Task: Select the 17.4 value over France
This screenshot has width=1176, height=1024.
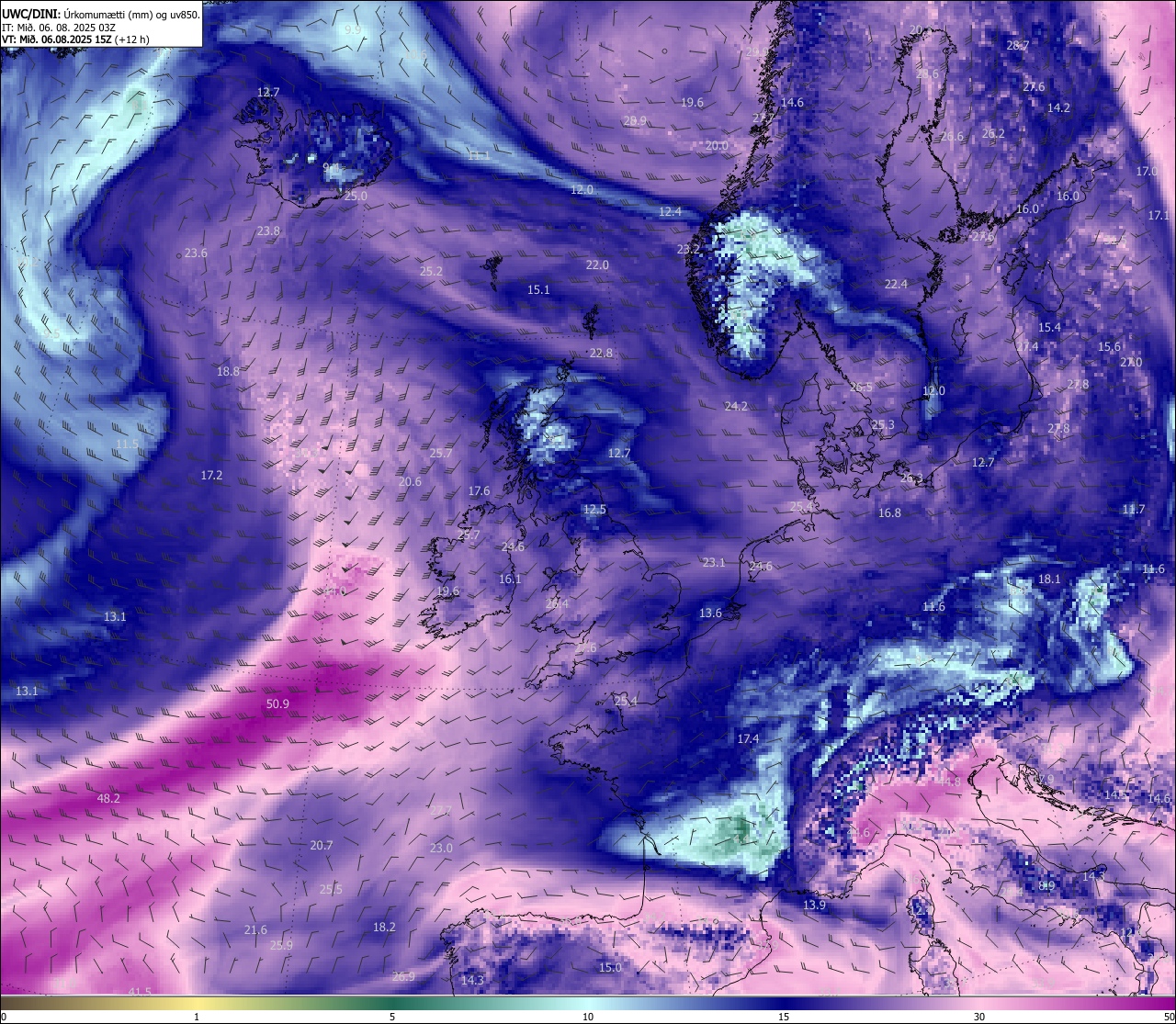Action: click(748, 739)
